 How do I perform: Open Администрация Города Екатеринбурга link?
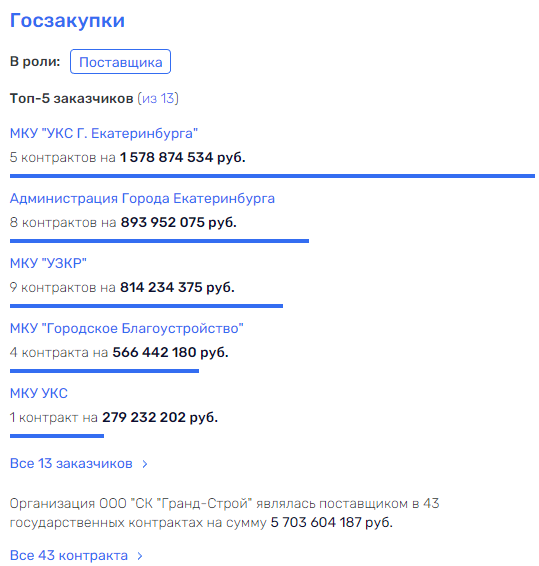[x=142, y=199]
